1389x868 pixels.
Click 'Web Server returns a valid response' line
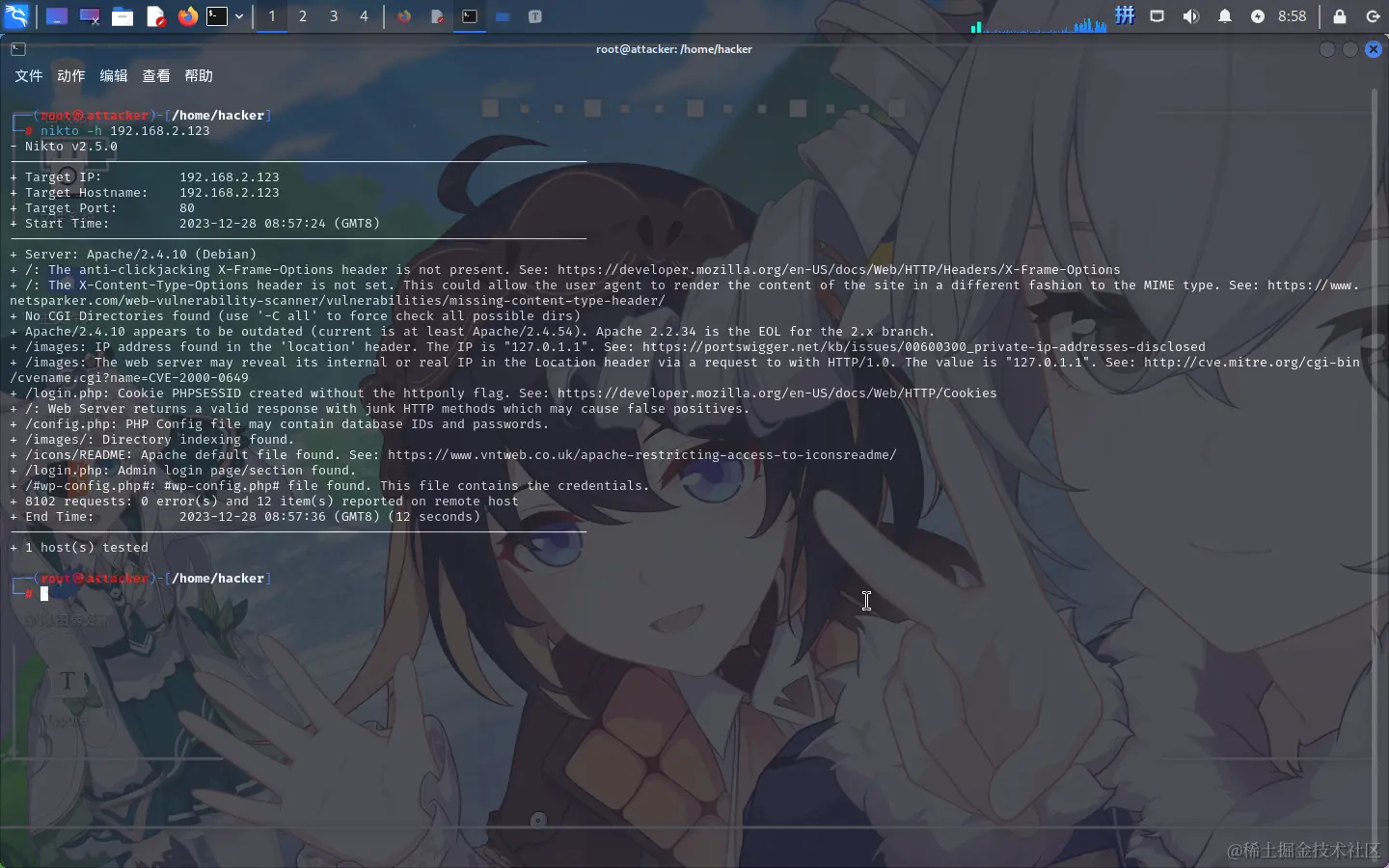click(380, 409)
